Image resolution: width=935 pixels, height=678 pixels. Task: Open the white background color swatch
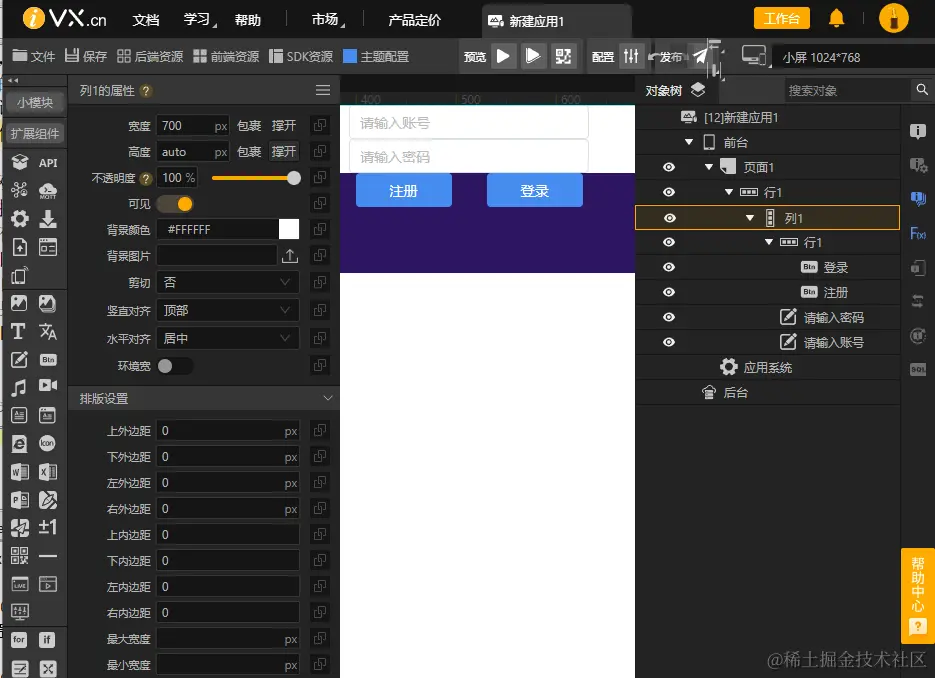(289, 230)
